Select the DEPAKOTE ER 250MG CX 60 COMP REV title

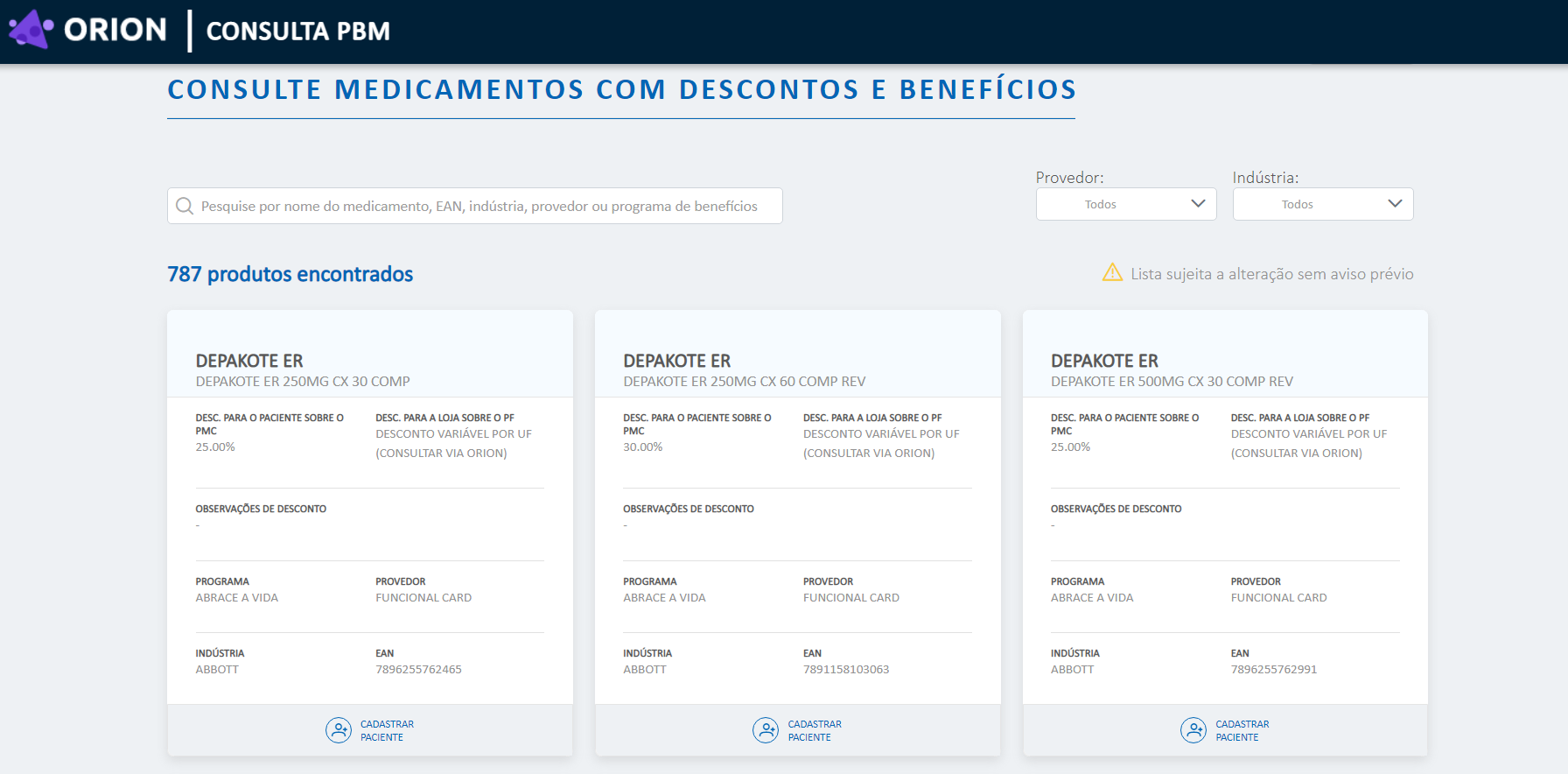coord(744,382)
